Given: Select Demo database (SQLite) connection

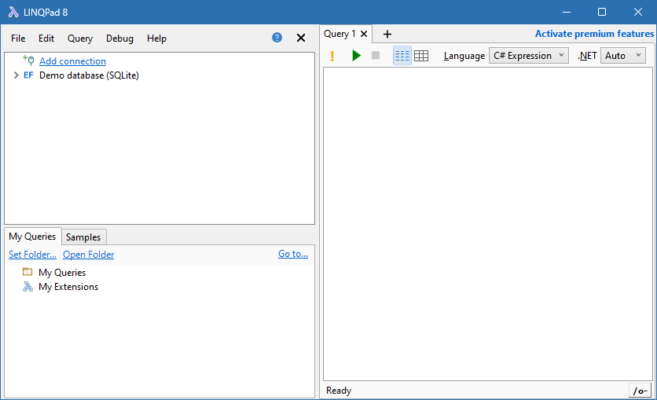Looking at the screenshot, I should [x=89, y=75].
